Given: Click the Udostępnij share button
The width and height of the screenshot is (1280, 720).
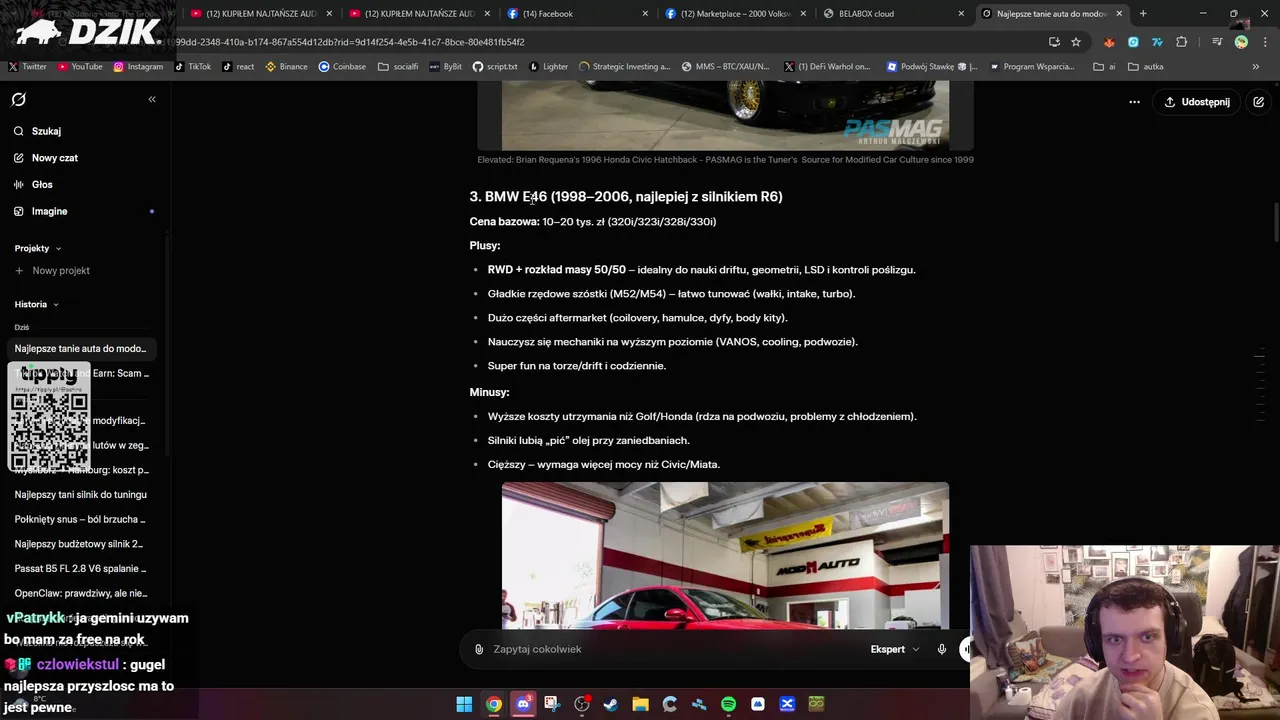Looking at the screenshot, I should tap(1196, 102).
